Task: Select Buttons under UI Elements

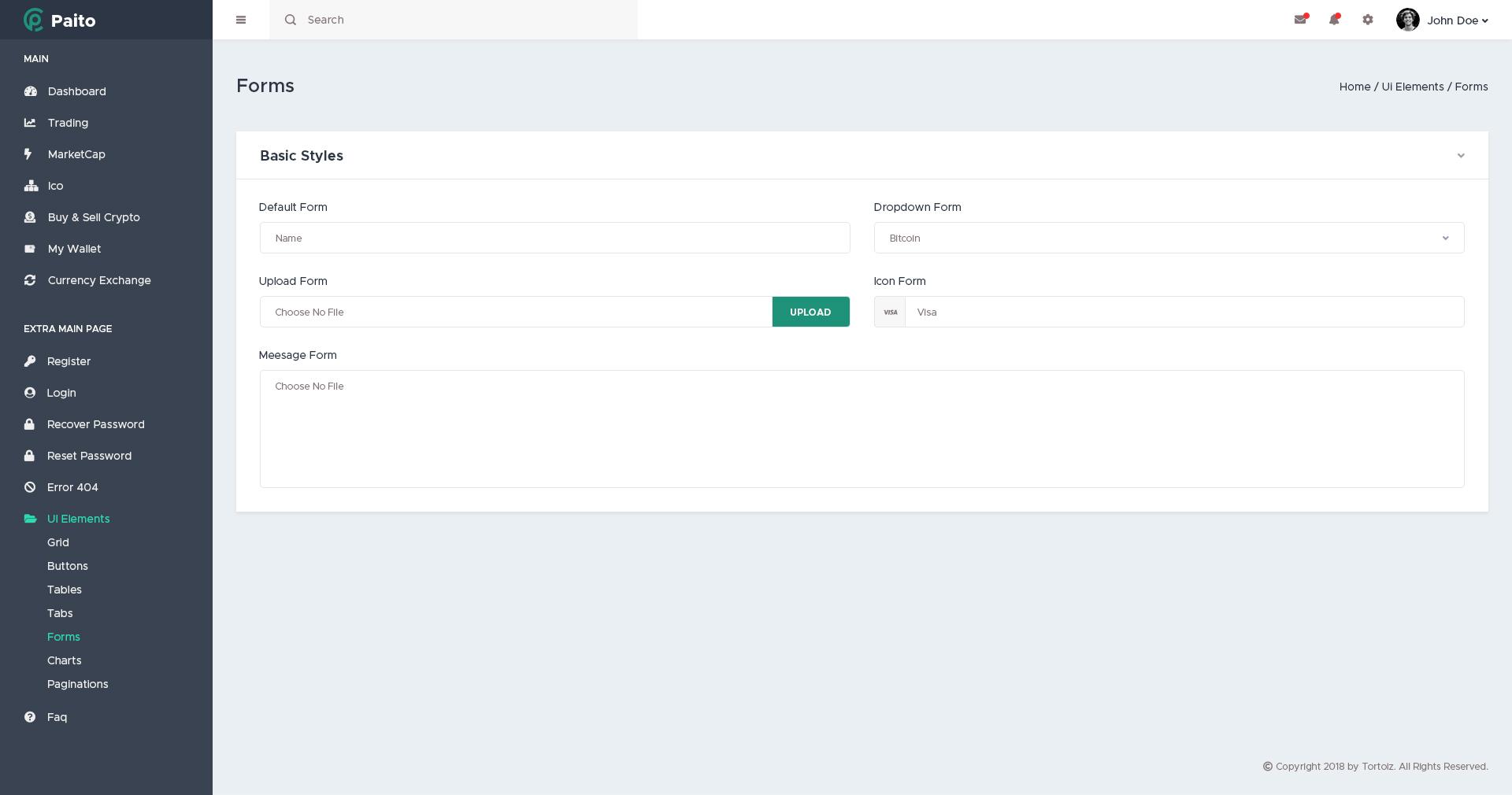Action: click(67, 566)
